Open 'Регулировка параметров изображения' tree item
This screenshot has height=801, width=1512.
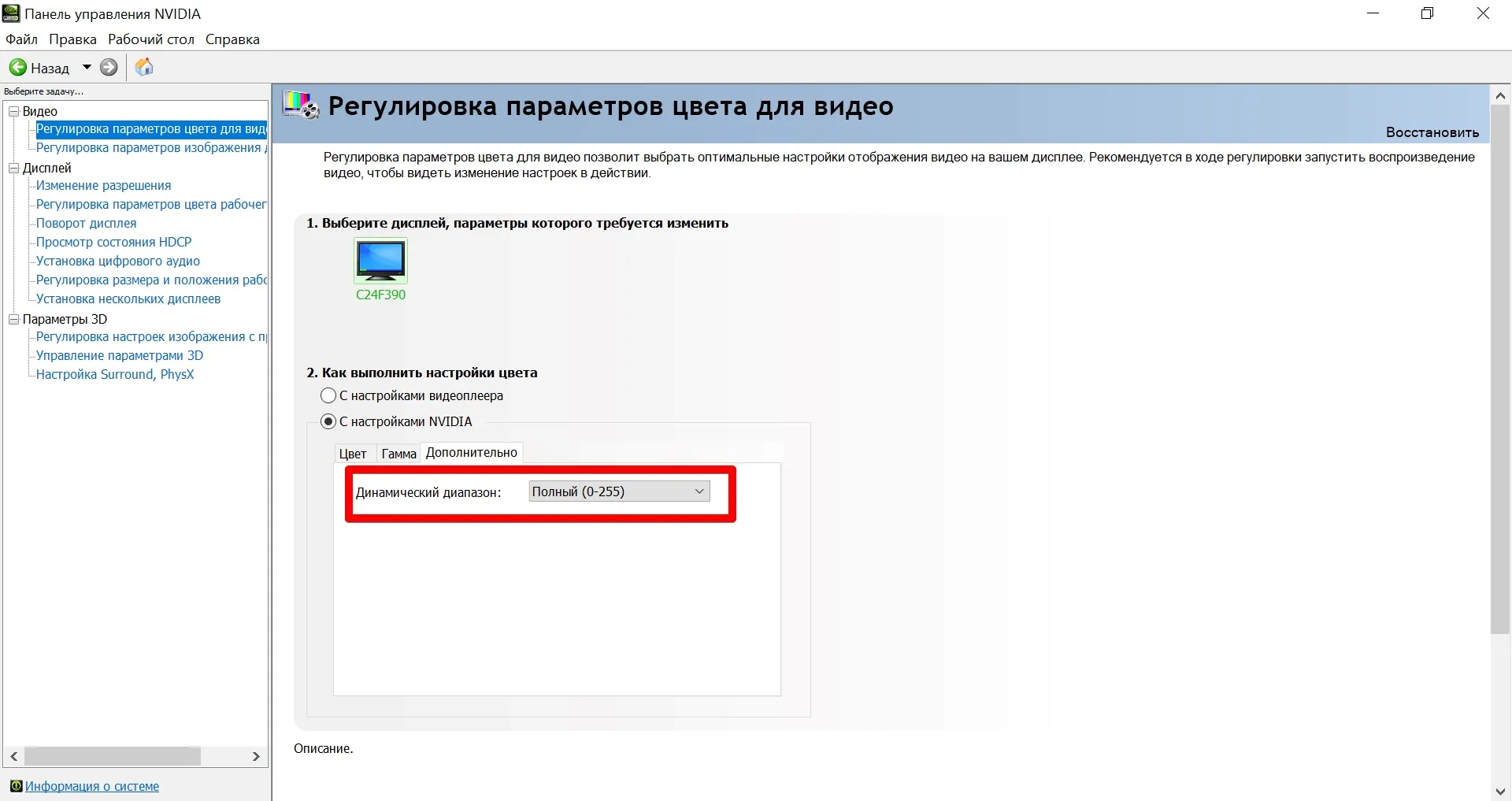pyautogui.click(x=151, y=148)
